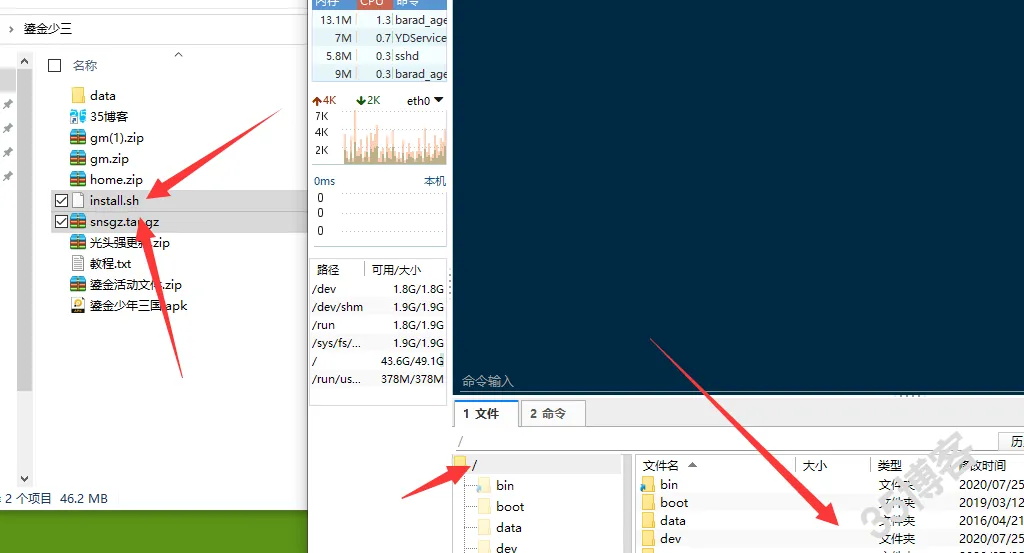
Task: Expand breadcrumb chevron before 鎏金少三
Action: pos(11,29)
